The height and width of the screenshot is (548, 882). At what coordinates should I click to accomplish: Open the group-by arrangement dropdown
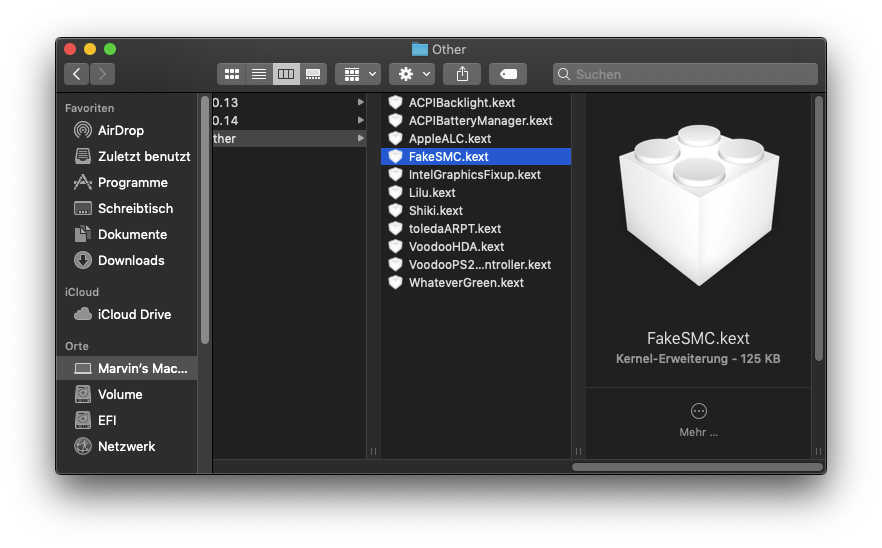click(358, 74)
